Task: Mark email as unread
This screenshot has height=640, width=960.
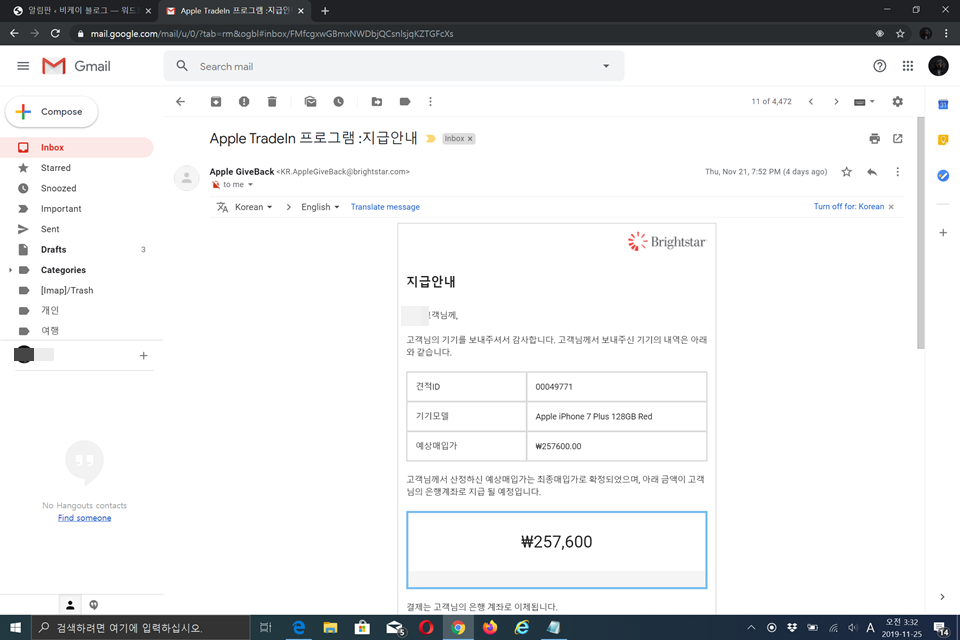Action: 310,102
